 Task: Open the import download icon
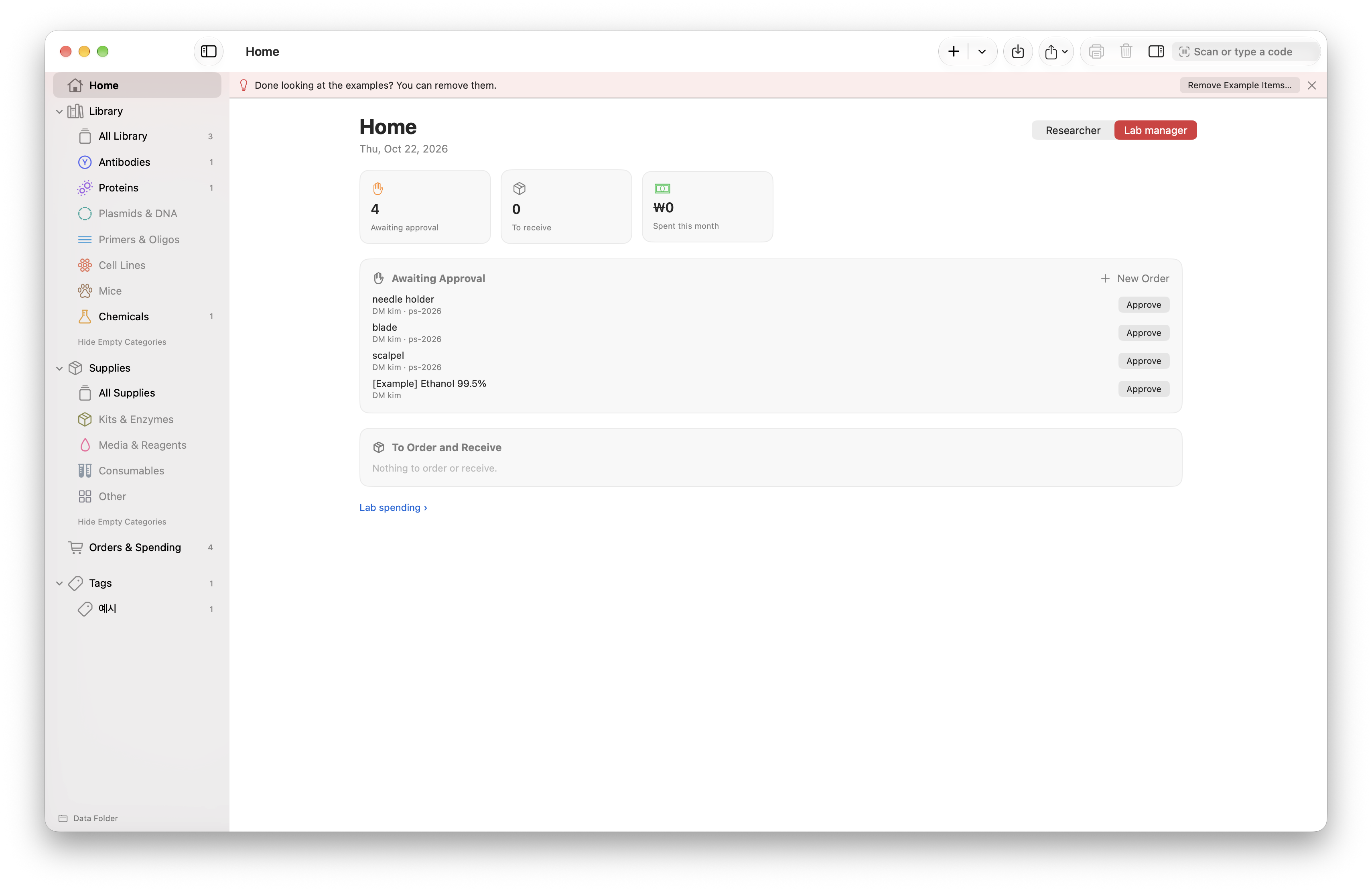(x=1017, y=51)
